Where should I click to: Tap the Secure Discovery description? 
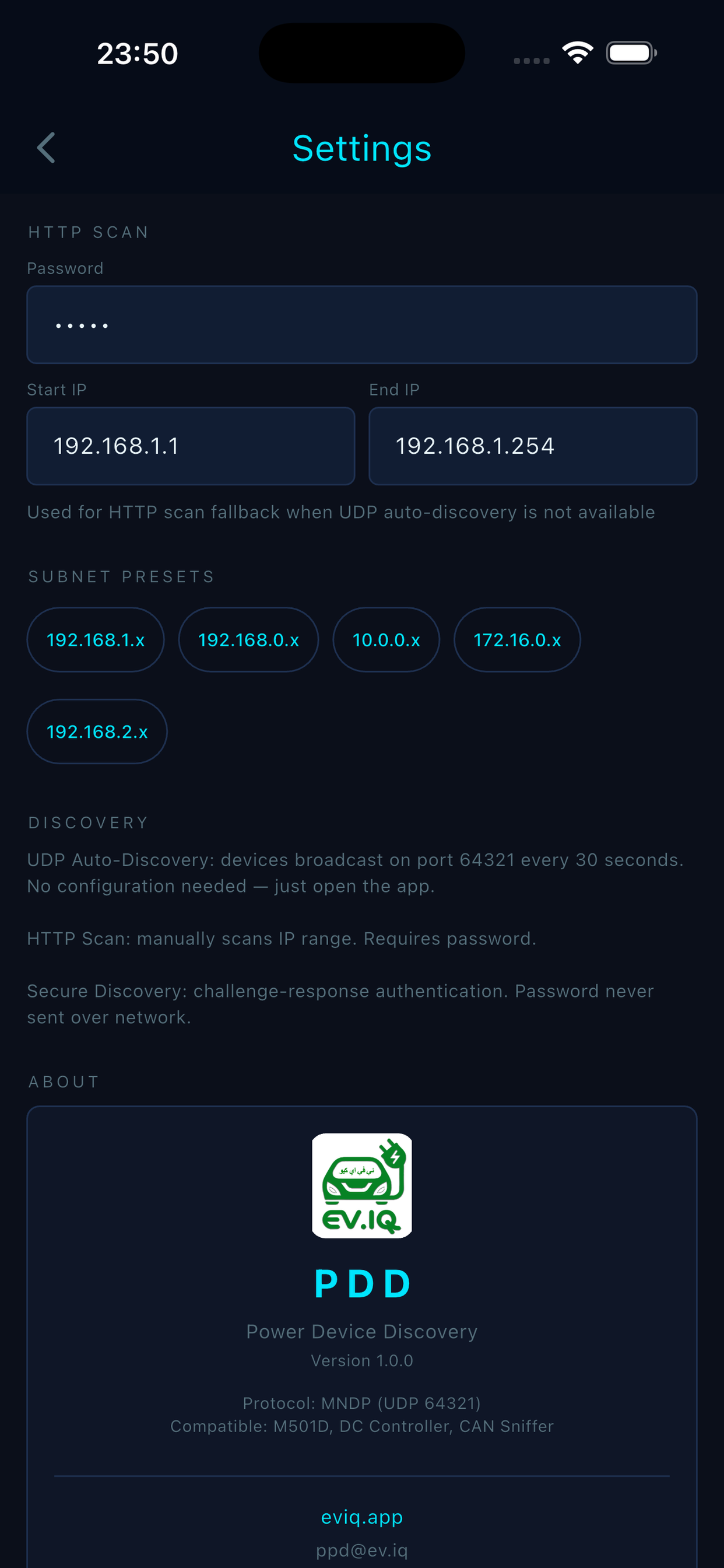point(340,1004)
